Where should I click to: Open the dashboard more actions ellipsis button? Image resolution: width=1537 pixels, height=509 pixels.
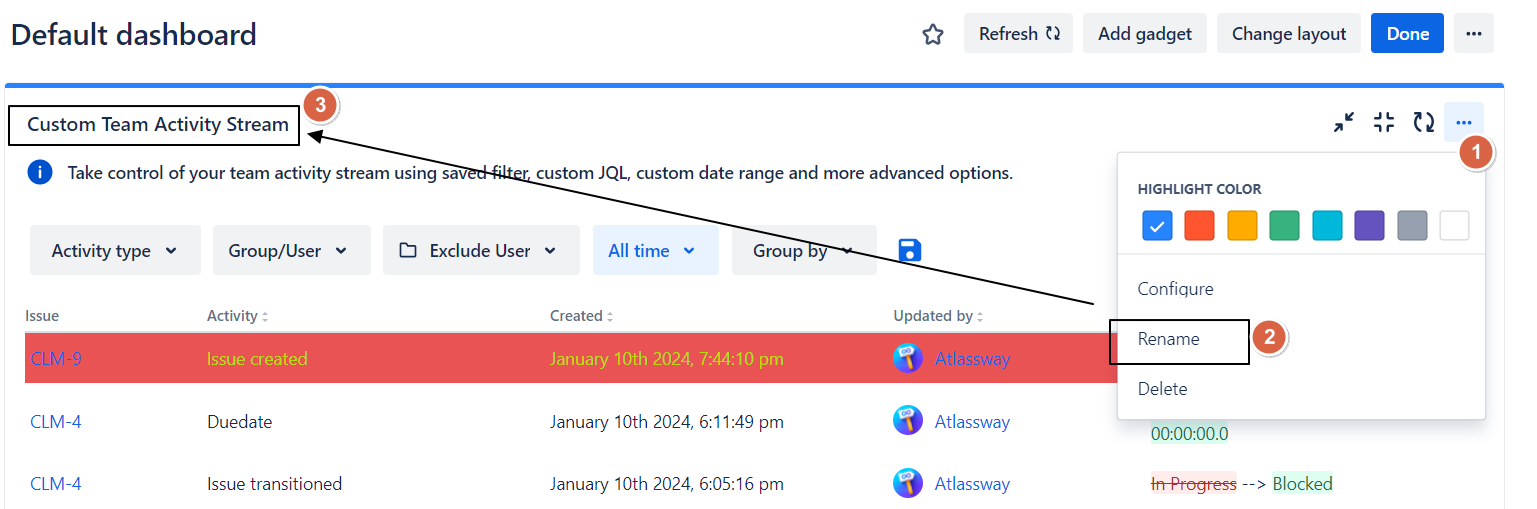[x=1473, y=34]
